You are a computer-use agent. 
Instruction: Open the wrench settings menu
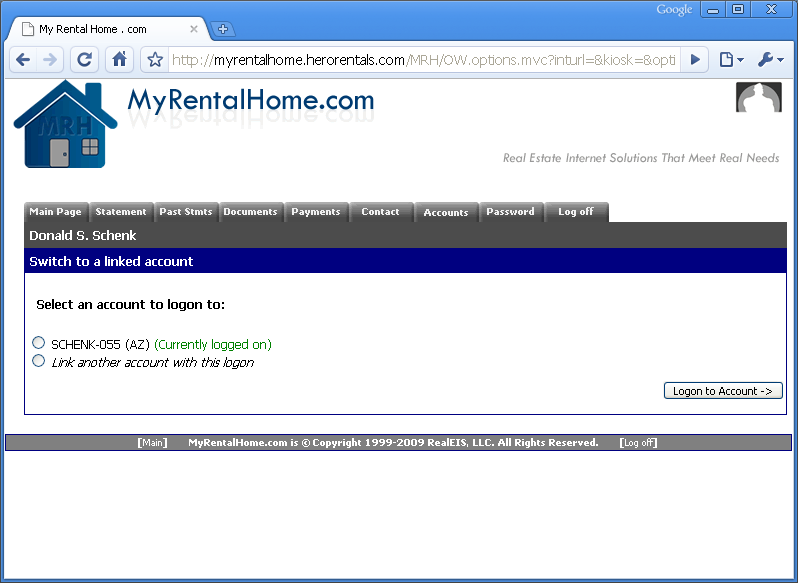[771, 60]
